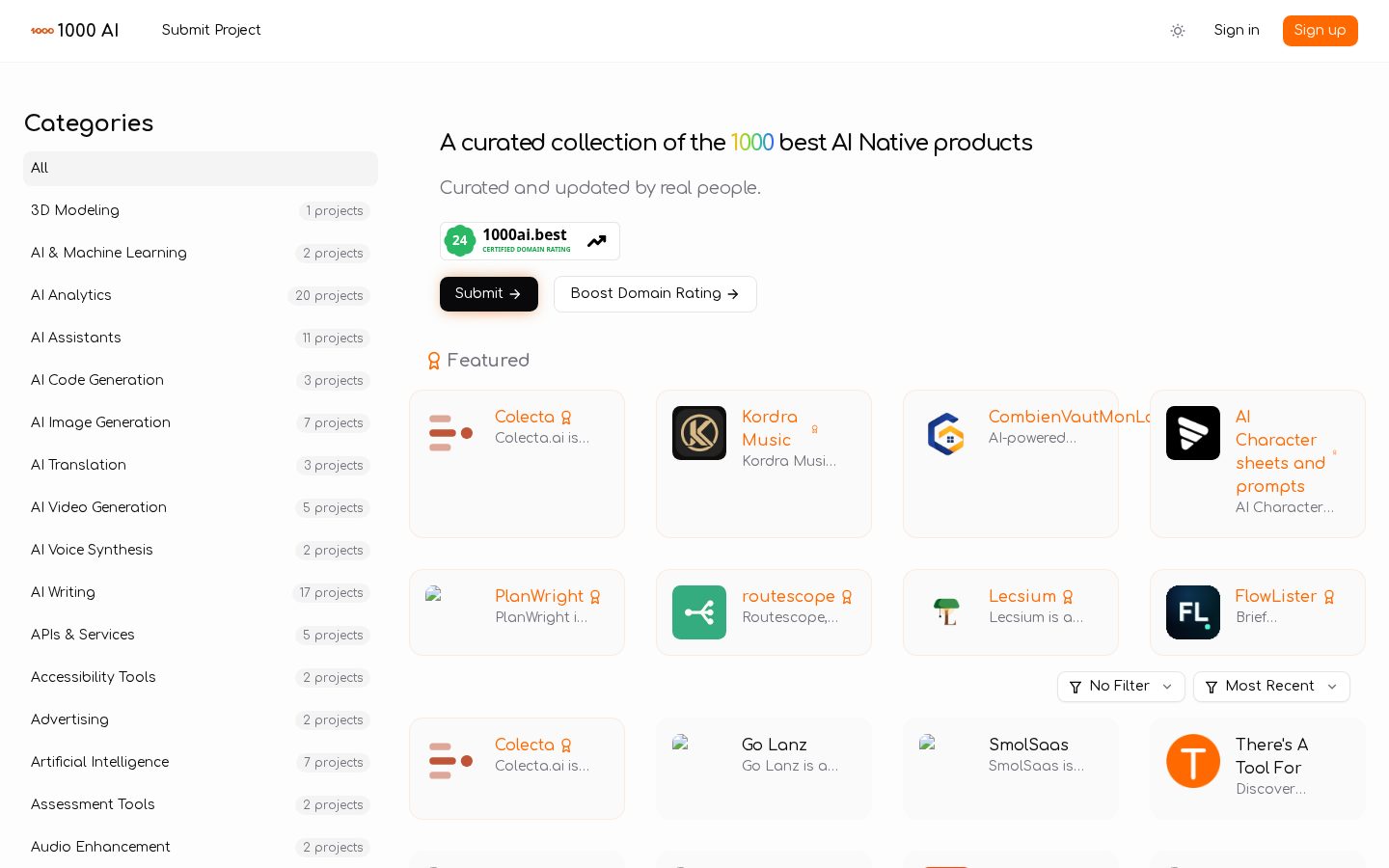Click the FlowLister FL logo icon
This screenshot has width=1389, height=868.
click(x=1193, y=612)
